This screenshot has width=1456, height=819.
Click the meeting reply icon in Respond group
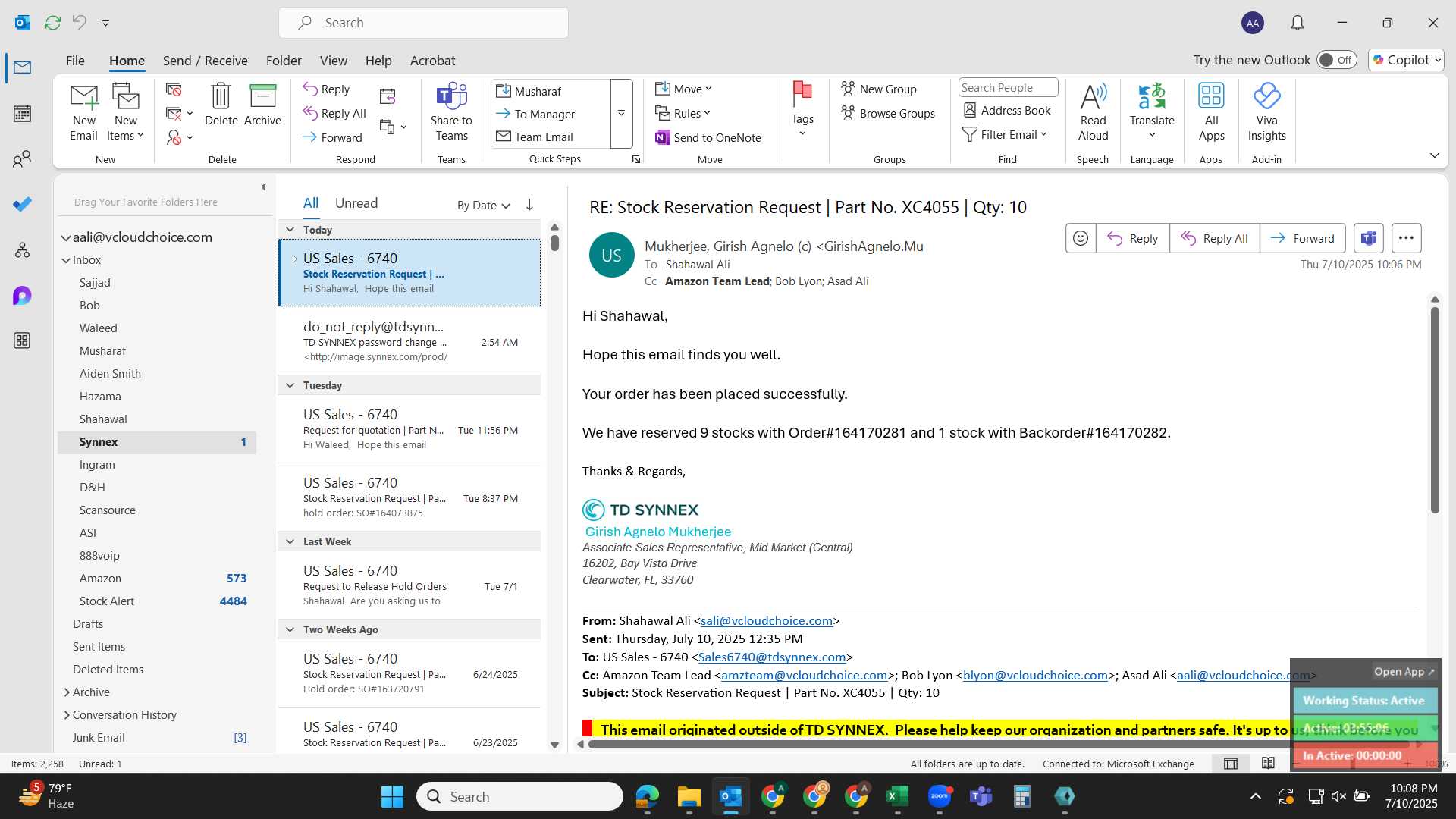[x=388, y=96]
